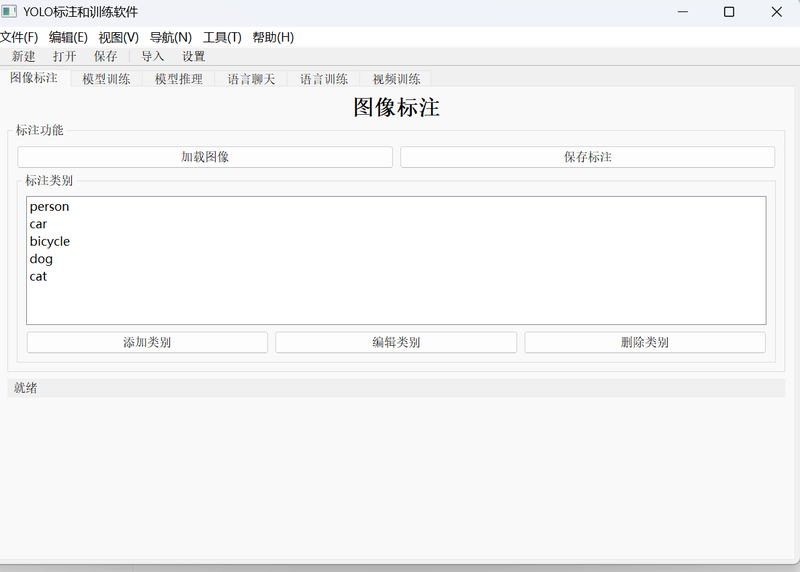Screen dimensions: 800x572
Task: Open the 工具(T) menu
Action: 222,37
